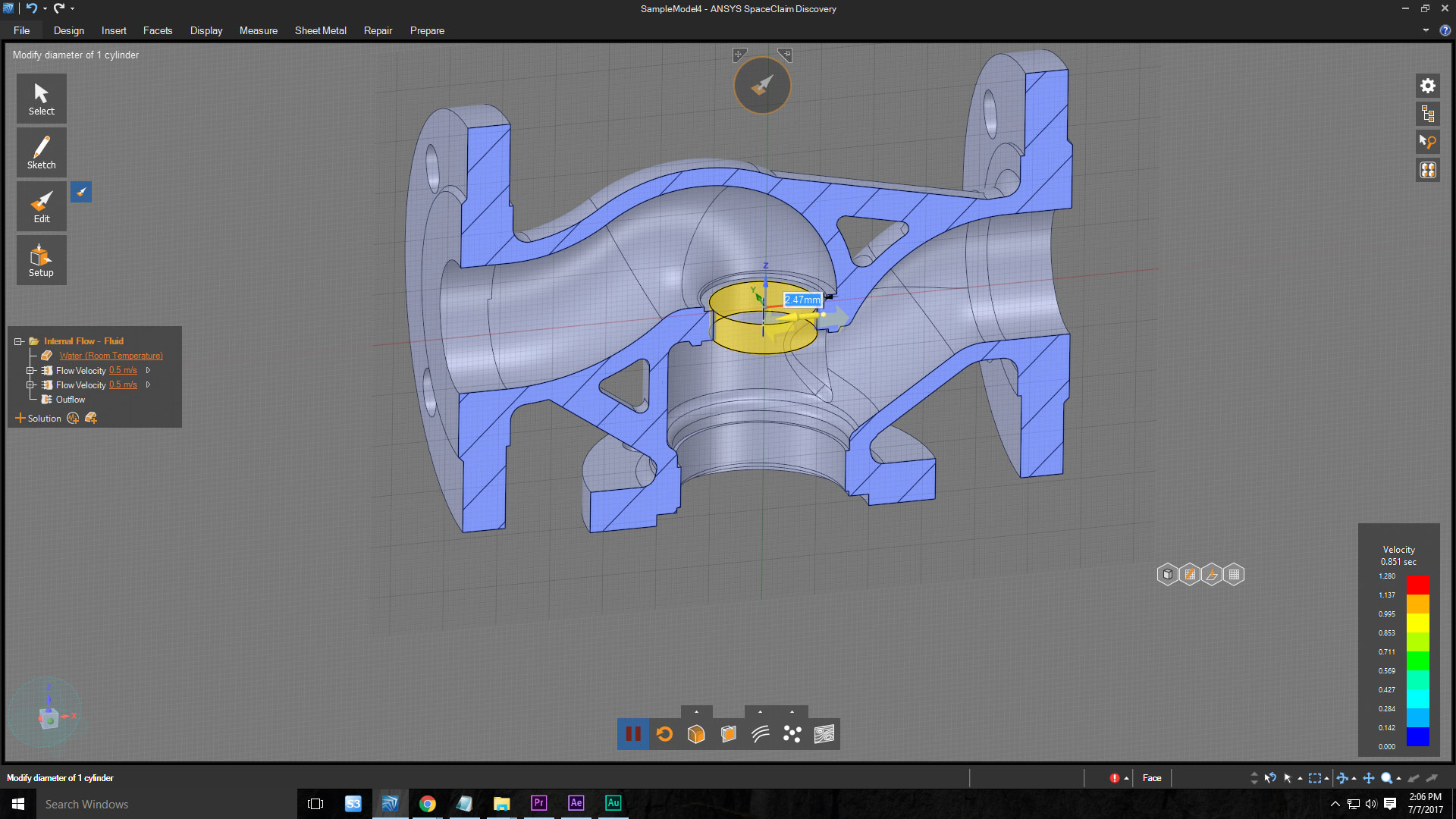Open the Measure tab
The width and height of the screenshot is (1456, 819).
click(259, 30)
